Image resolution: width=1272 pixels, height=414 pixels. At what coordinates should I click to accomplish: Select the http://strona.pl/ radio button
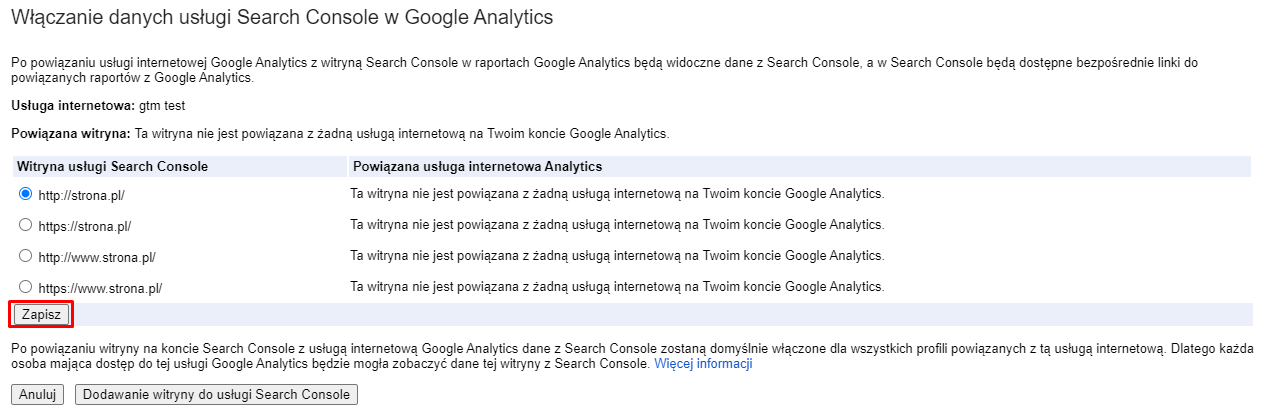tap(26, 194)
